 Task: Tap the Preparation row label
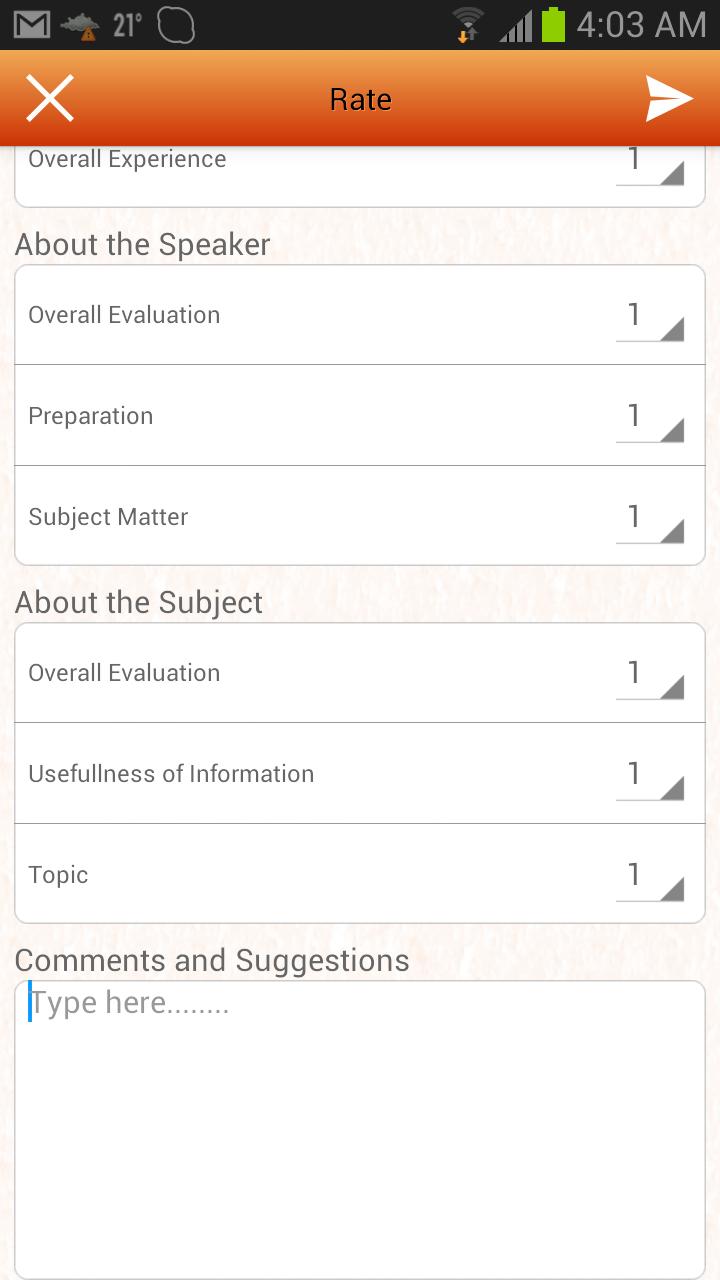tap(91, 416)
